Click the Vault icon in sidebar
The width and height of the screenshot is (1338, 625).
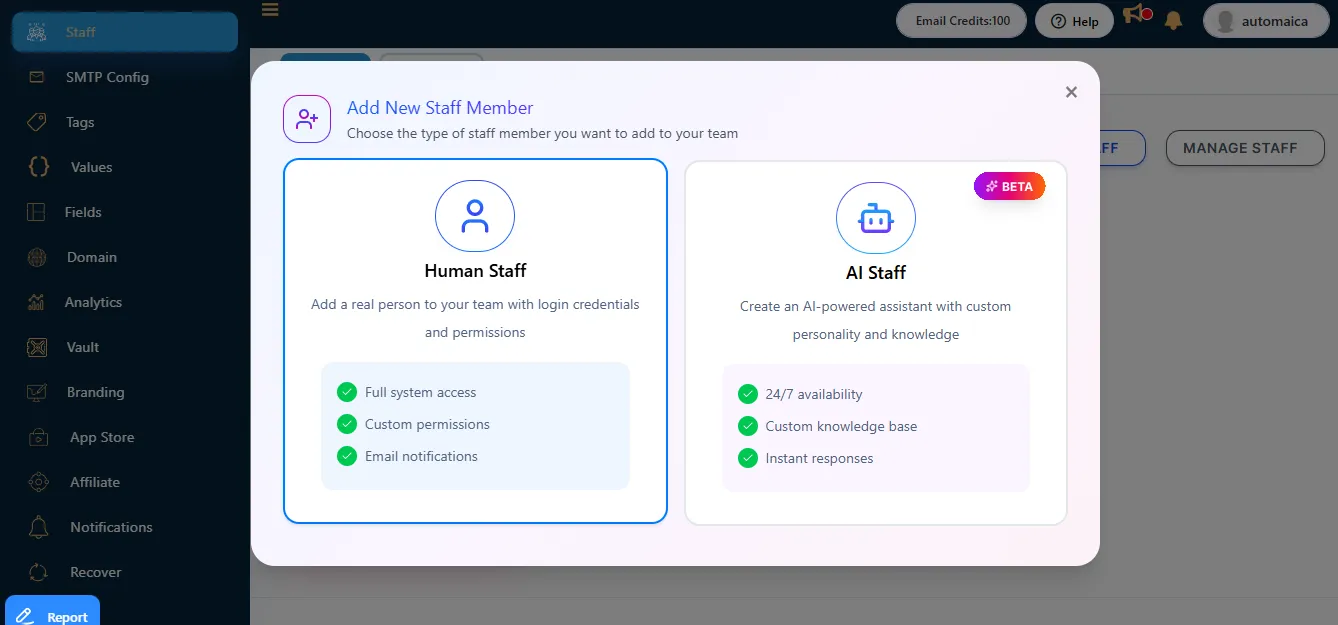(x=37, y=347)
